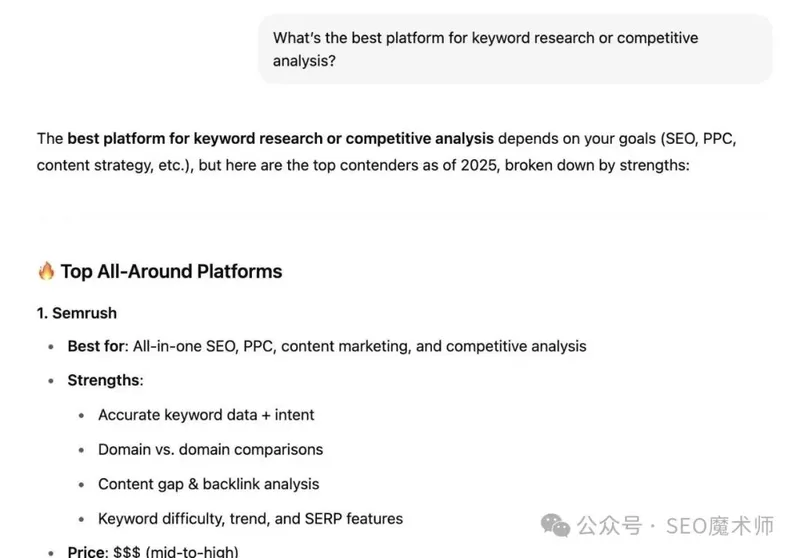800x558 pixels.
Task: Click the user question message bubble
Action: 514,49
